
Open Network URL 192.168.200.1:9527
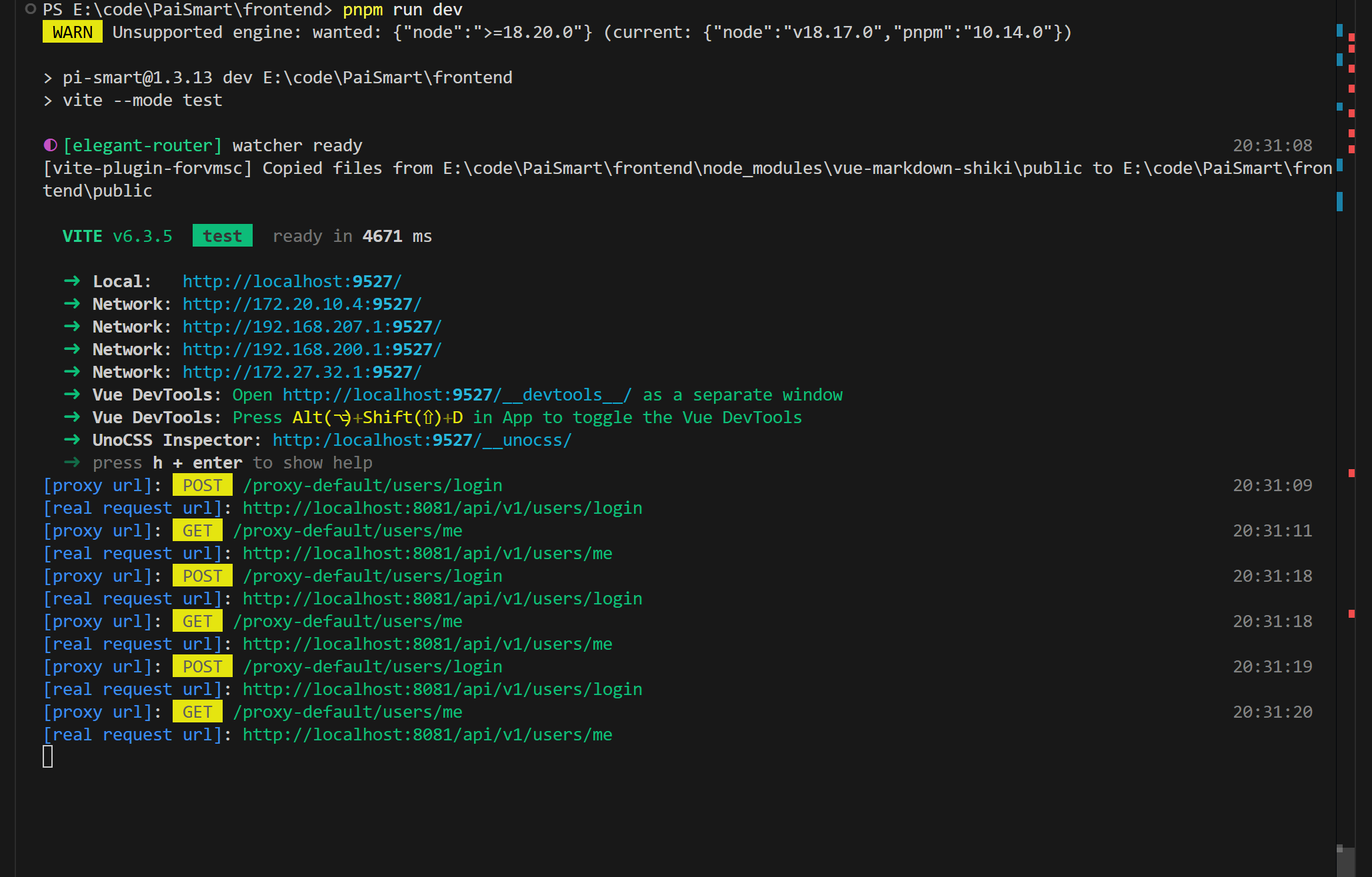pos(312,349)
